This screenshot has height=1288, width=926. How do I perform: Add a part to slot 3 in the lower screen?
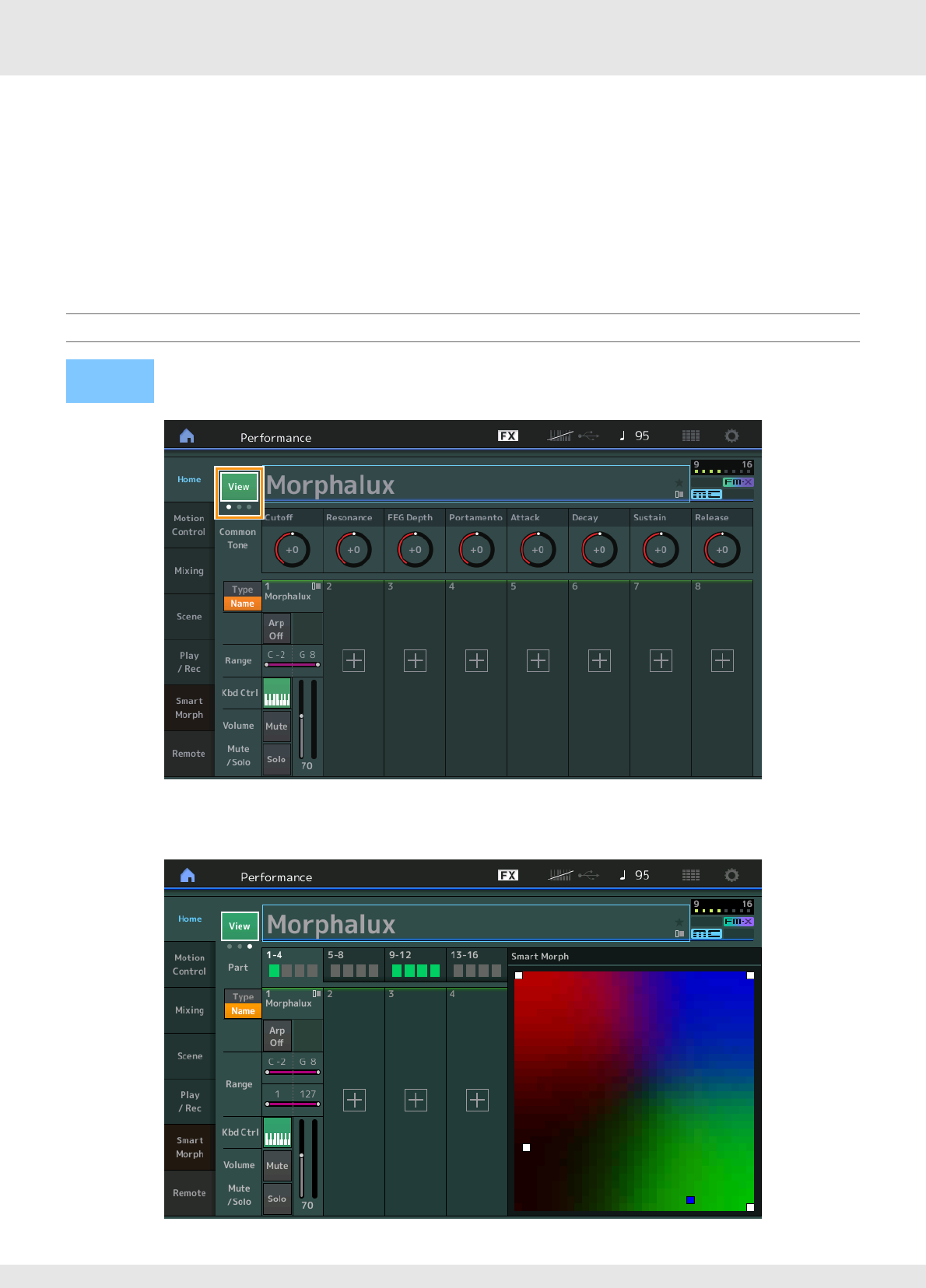pos(416,1101)
